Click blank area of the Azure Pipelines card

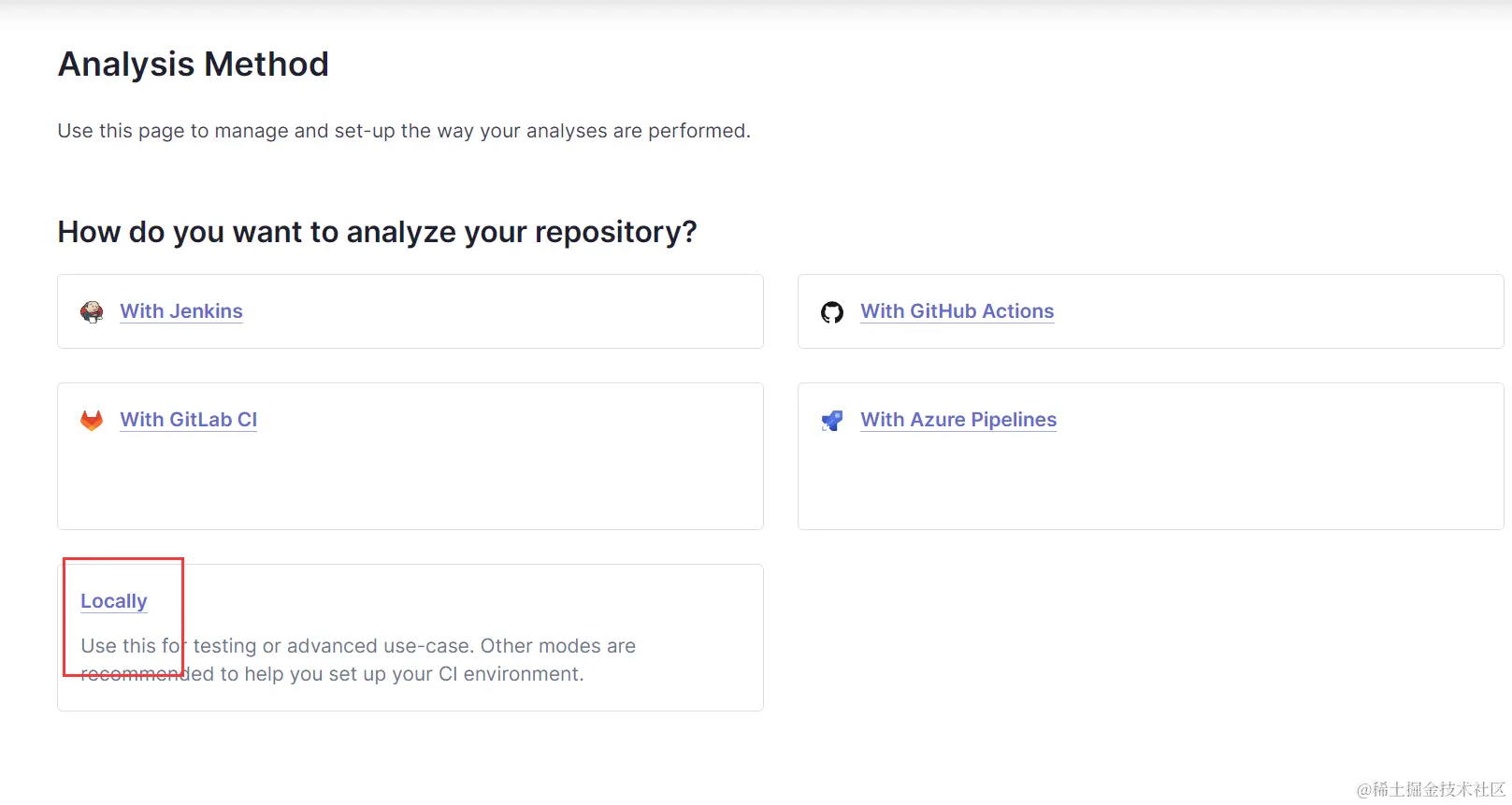(1150, 486)
